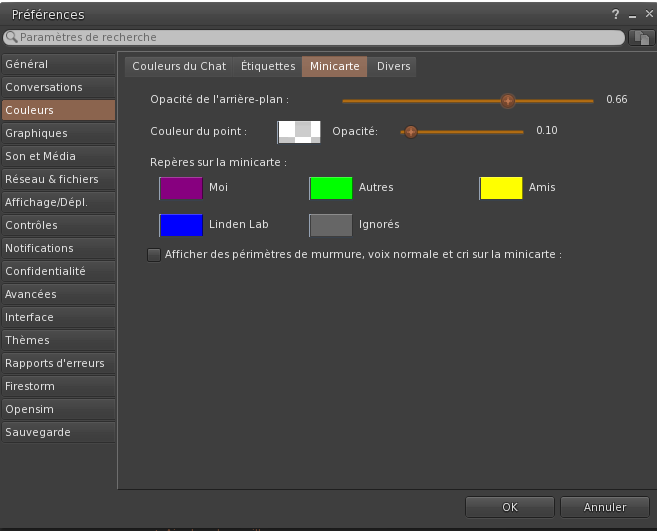Go to the Son et Média section
Screen dimensions: 657x531
pos(58,156)
